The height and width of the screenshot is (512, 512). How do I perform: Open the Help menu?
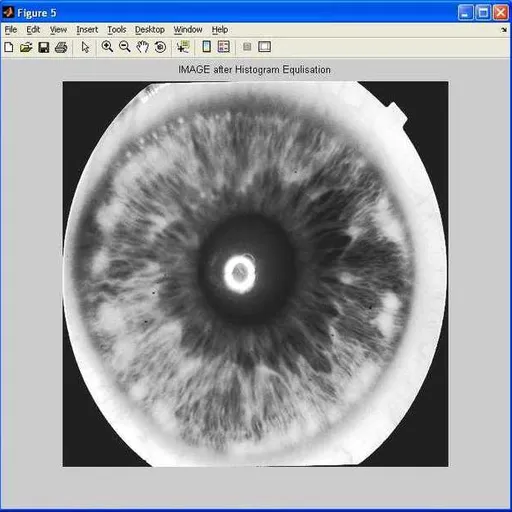point(220,30)
